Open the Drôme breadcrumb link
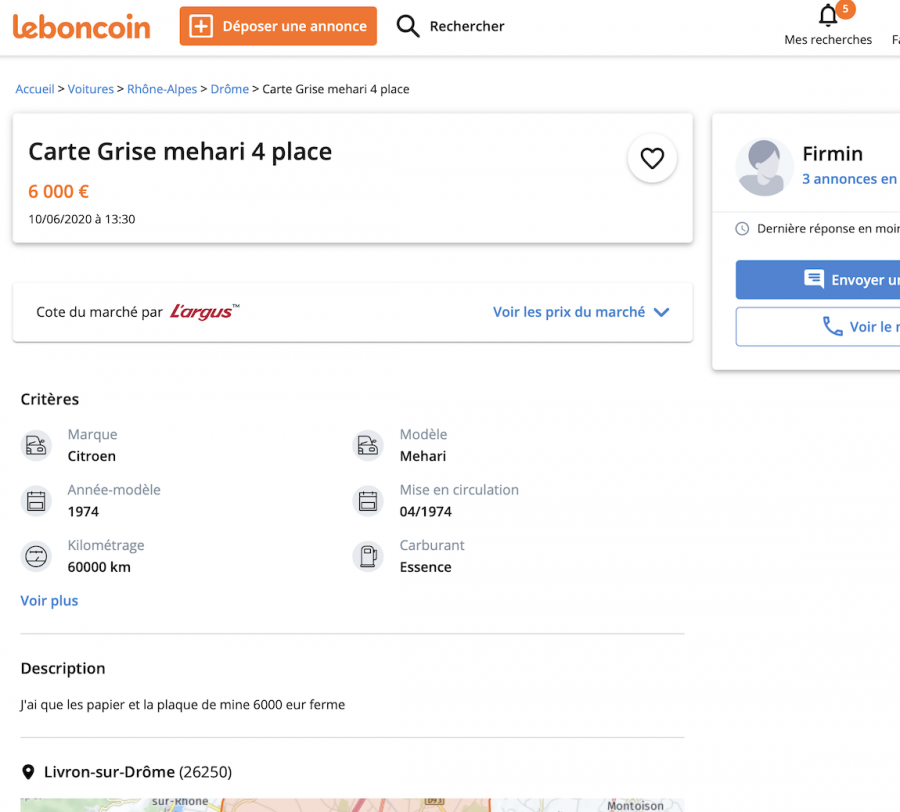Image resolution: width=900 pixels, height=812 pixels. pyautogui.click(x=230, y=89)
